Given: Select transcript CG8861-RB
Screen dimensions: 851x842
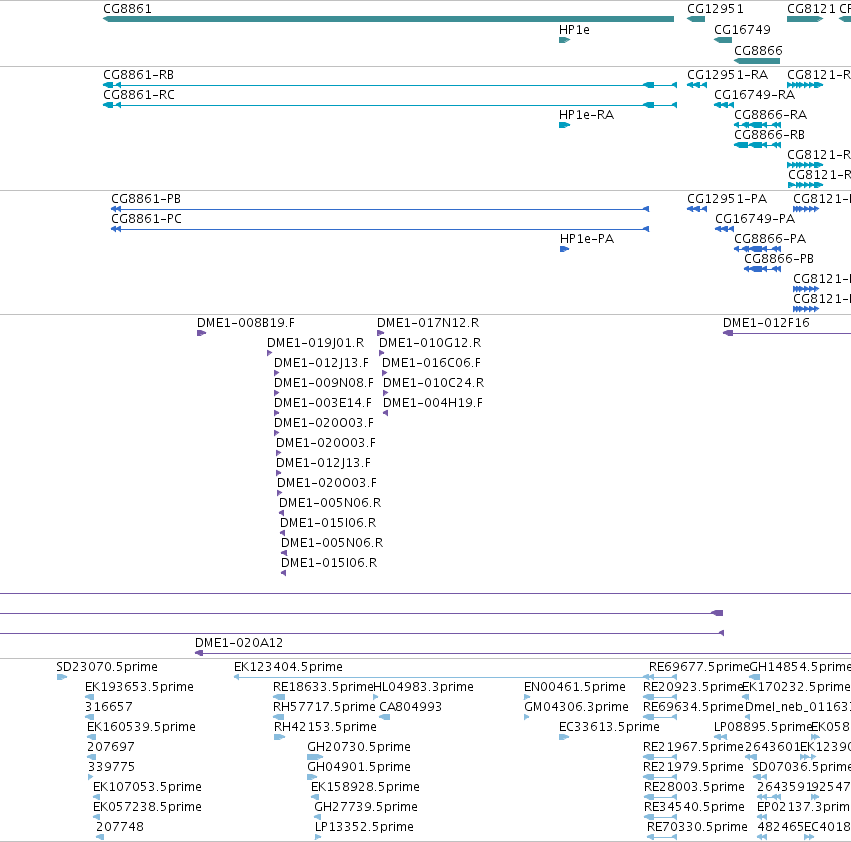Looking at the screenshot, I should pos(390,85).
